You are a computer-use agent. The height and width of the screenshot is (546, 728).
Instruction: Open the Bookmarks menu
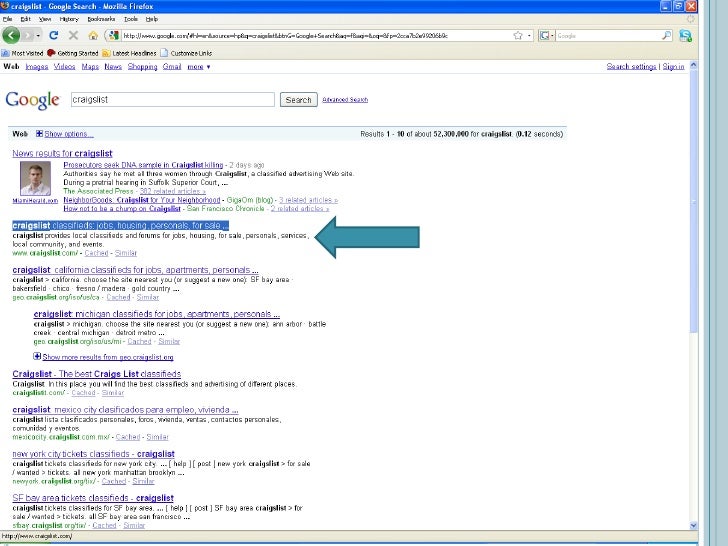tap(101, 19)
